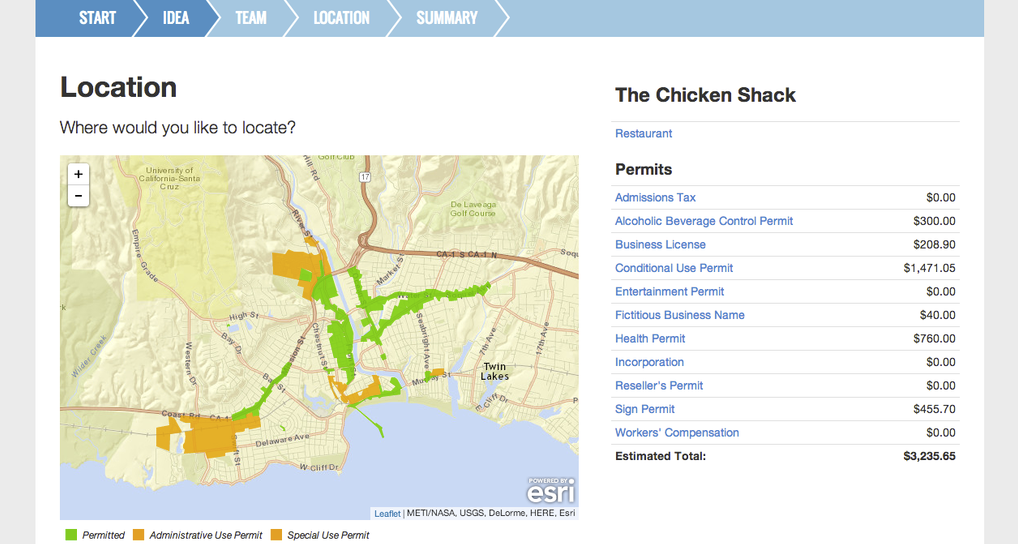View Alcoholic Beverage Control Permit details
The height and width of the screenshot is (544, 1018).
(x=704, y=221)
